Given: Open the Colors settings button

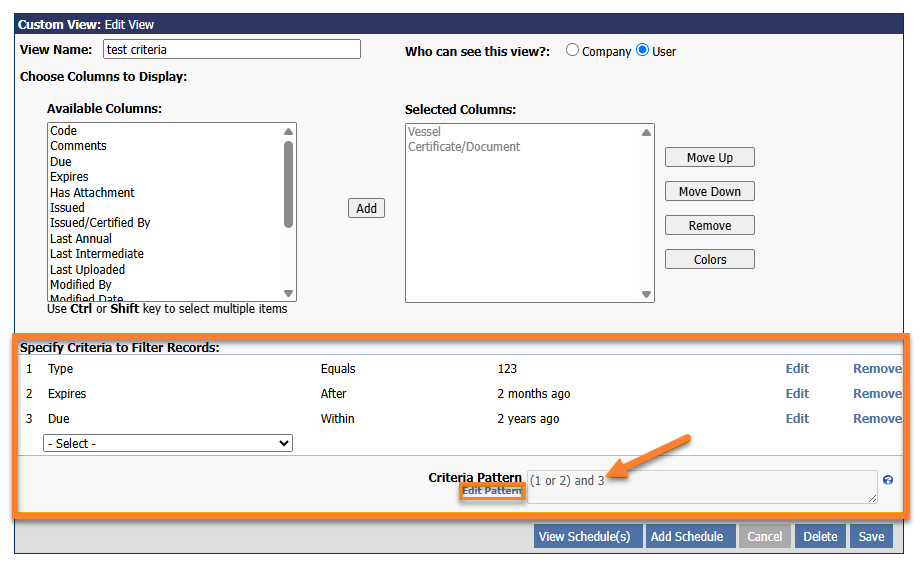Looking at the screenshot, I should pyautogui.click(x=710, y=259).
